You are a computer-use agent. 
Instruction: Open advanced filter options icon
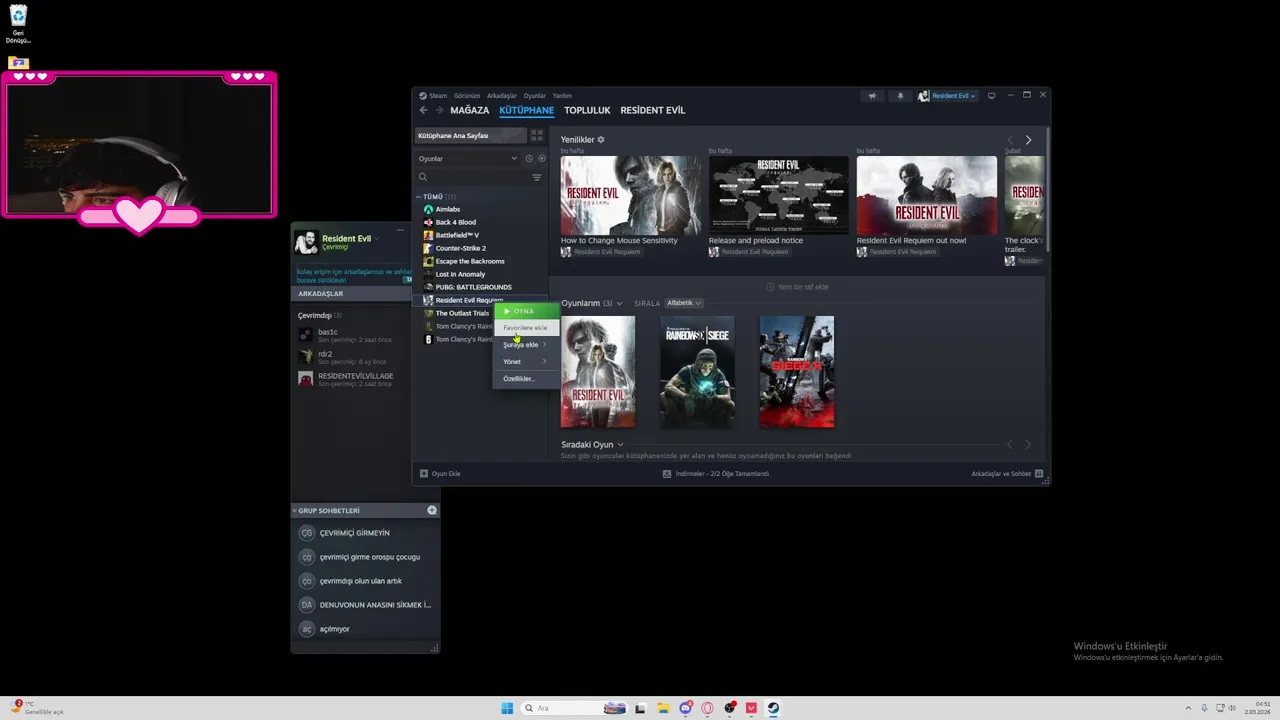pos(537,177)
